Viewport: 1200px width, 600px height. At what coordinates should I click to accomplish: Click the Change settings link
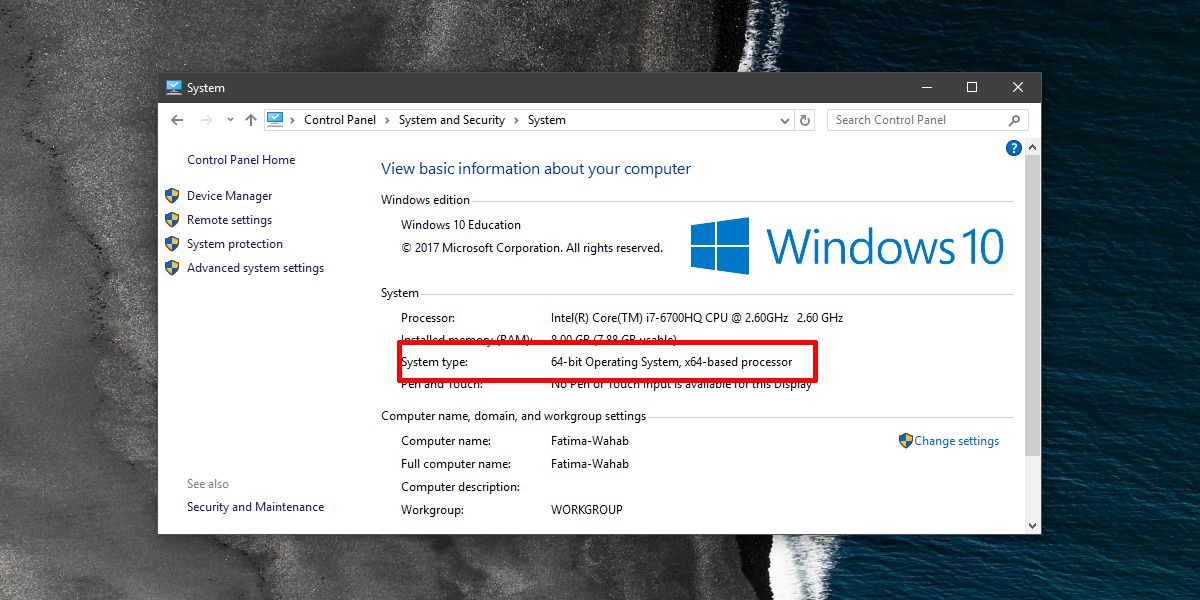tap(956, 441)
